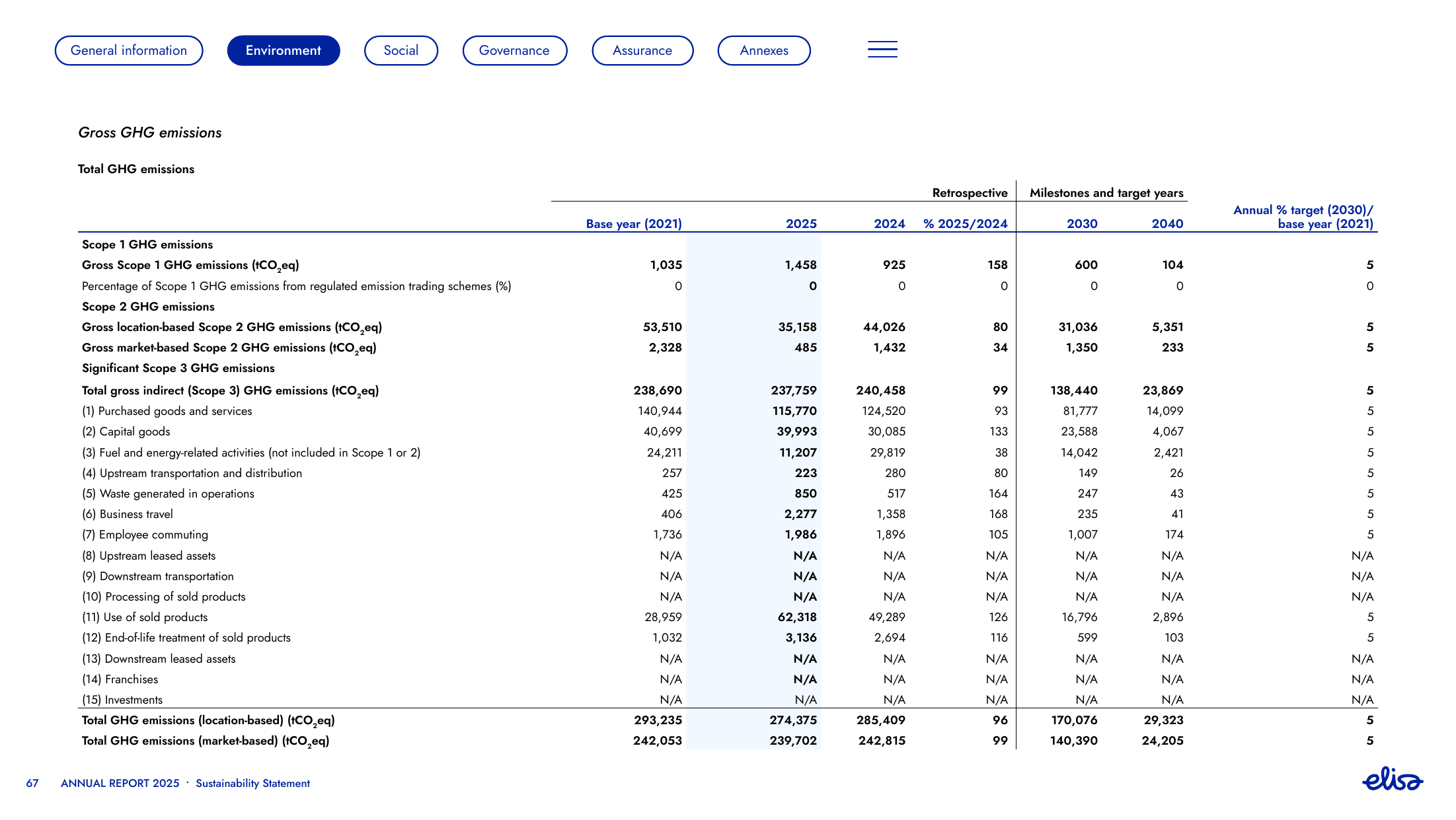Image resolution: width=1456 pixels, height=820 pixels.
Task: Select the Gross GHG emissions heading
Action: click(150, 133)
